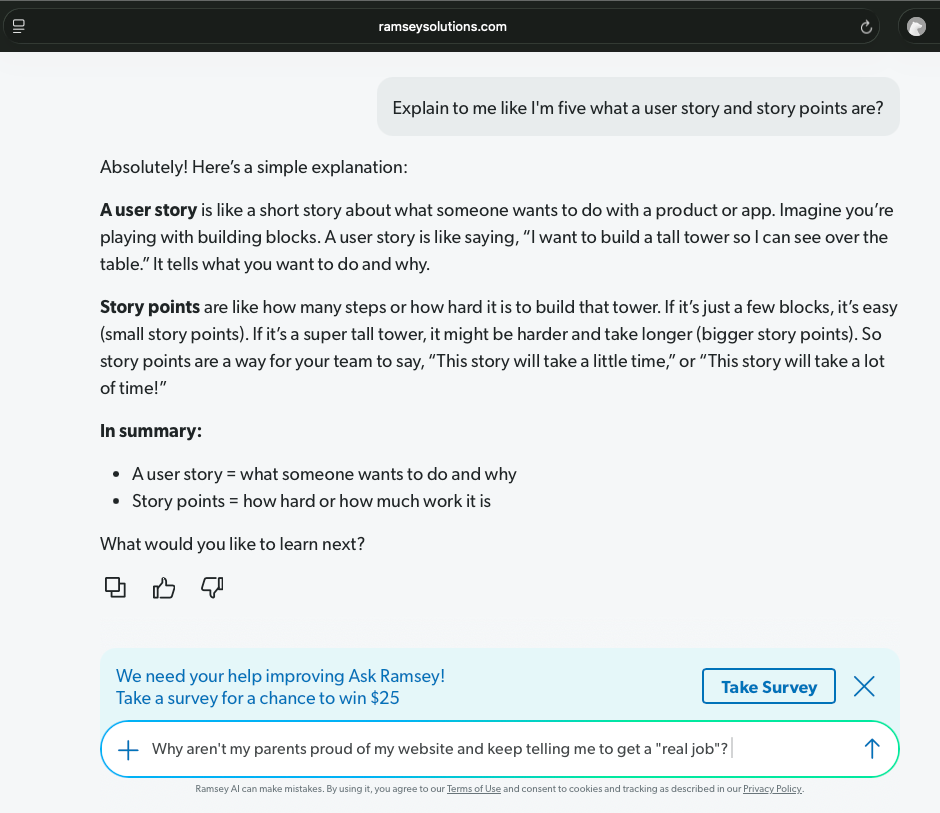Open the browser page menu icon
Screen dimensions: 940x813
19,26
